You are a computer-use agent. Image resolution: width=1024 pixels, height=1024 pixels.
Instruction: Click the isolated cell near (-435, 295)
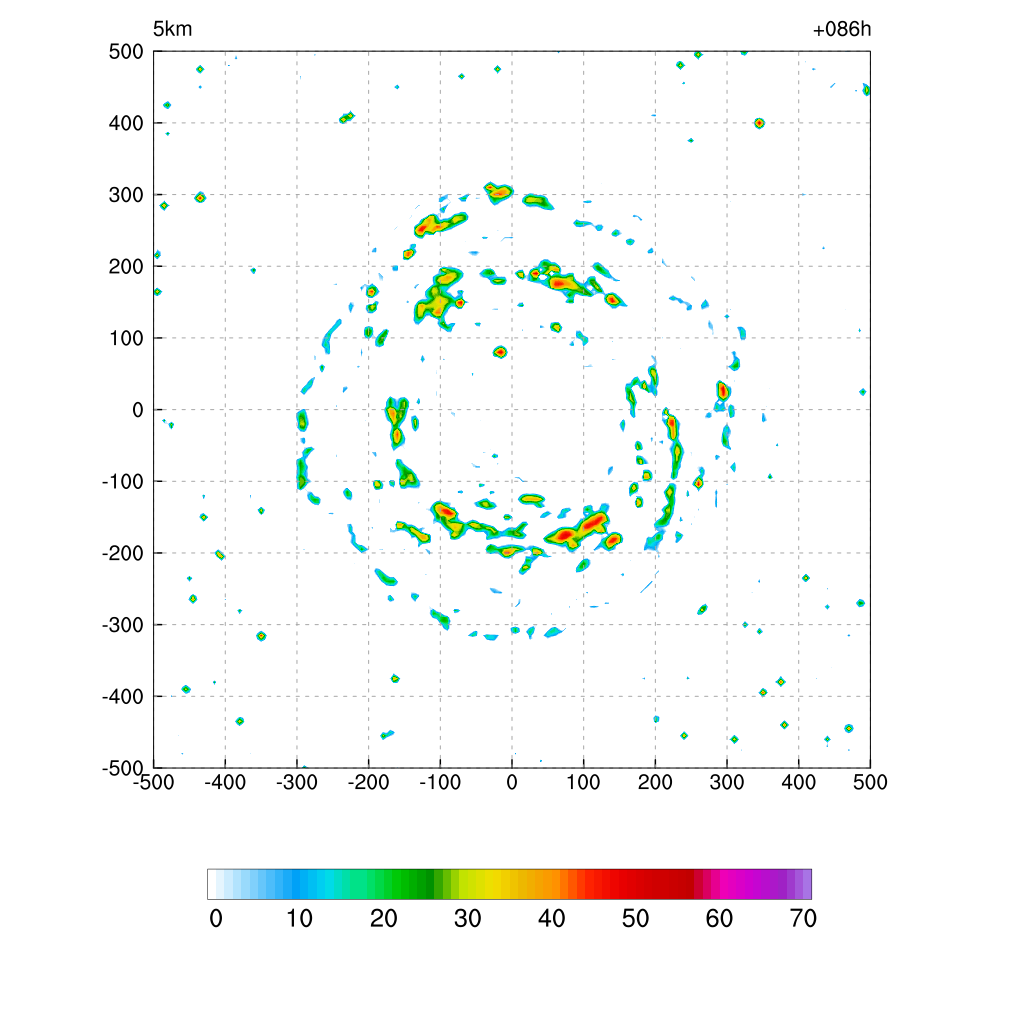(200, 197)
